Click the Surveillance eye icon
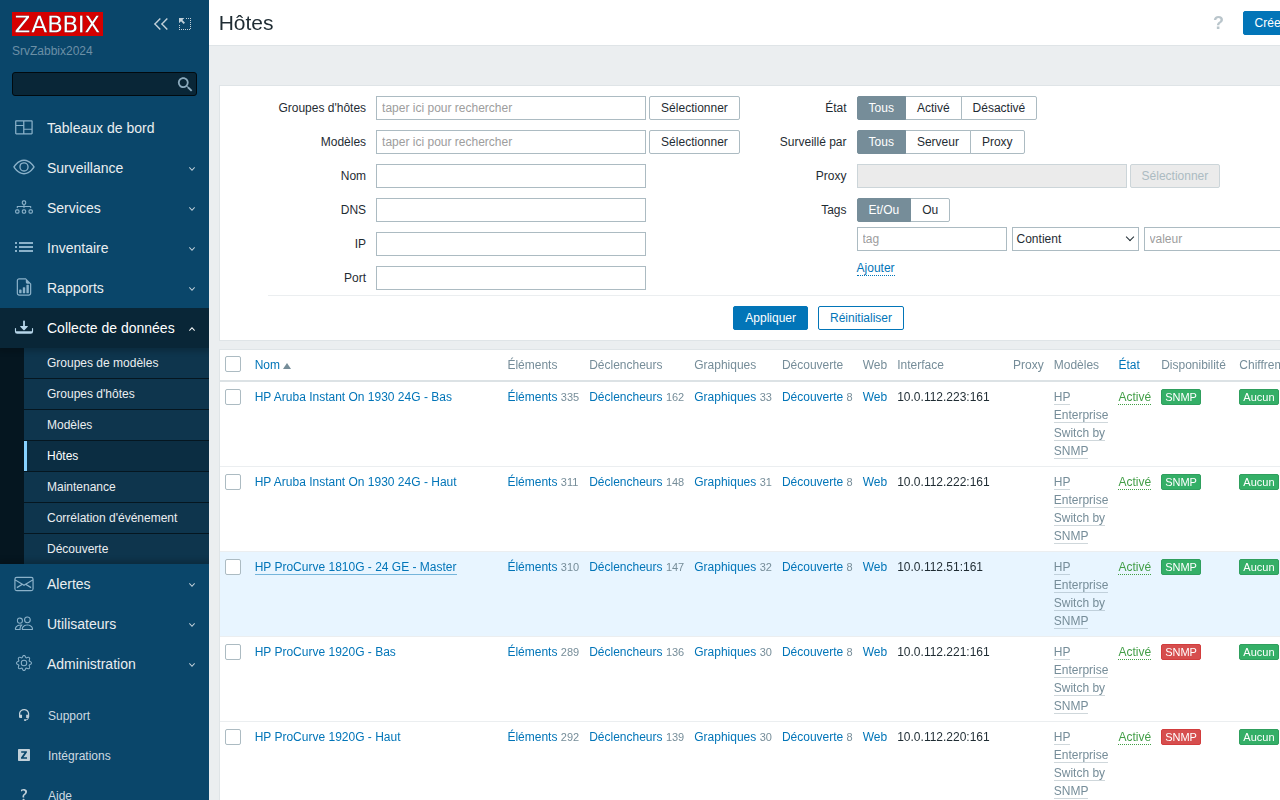The width and height of the screenshot is (1280, 800). [24, 168]
